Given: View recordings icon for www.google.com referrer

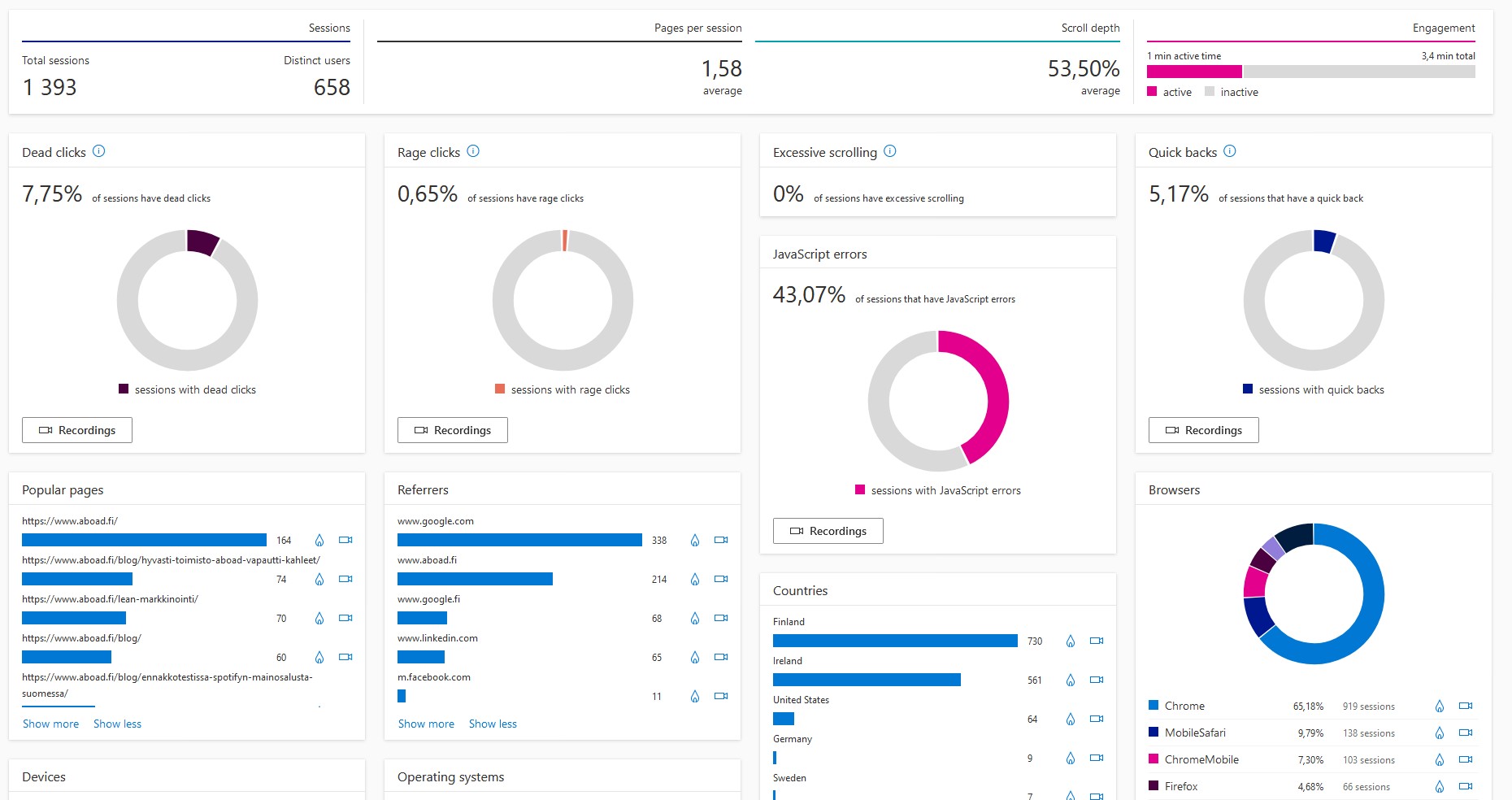Looking at the screenshot, I should click(721, 540).
